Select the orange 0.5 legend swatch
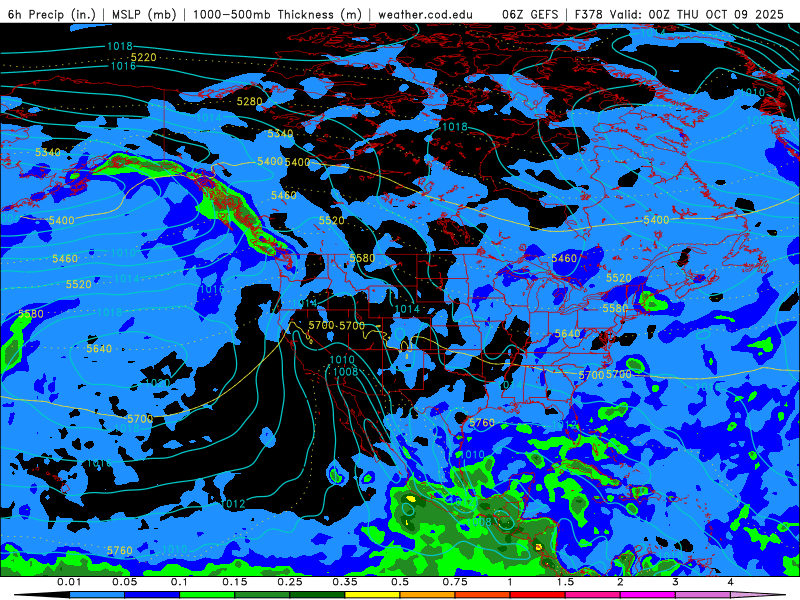The height and width of the screenshot is (600, 800). coord(428,595)
